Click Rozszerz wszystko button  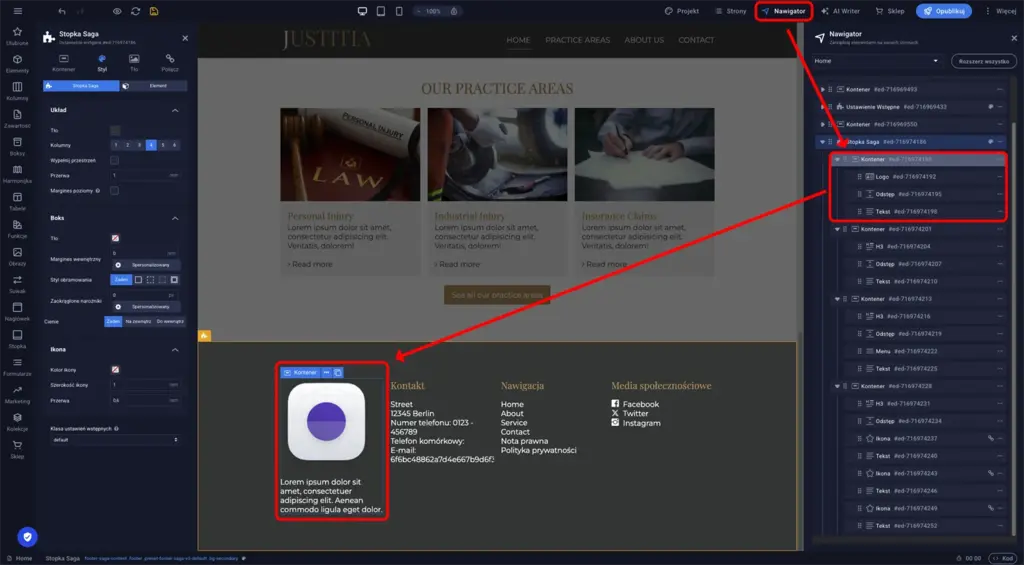984,61
